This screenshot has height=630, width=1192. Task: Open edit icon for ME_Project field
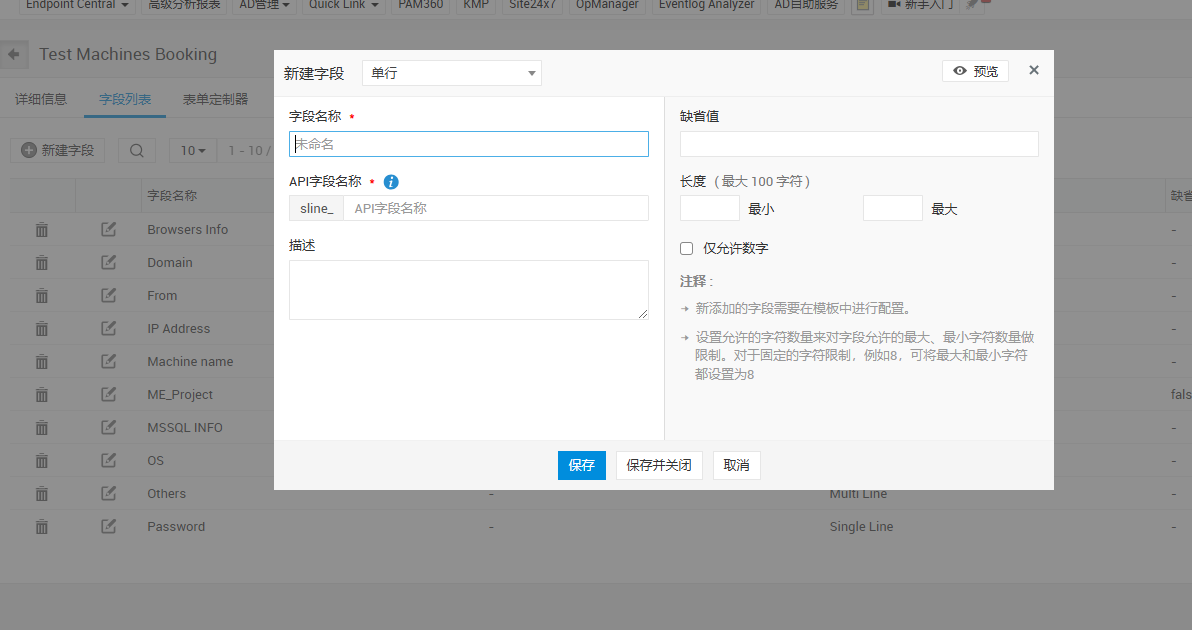[x=108, y=395]
